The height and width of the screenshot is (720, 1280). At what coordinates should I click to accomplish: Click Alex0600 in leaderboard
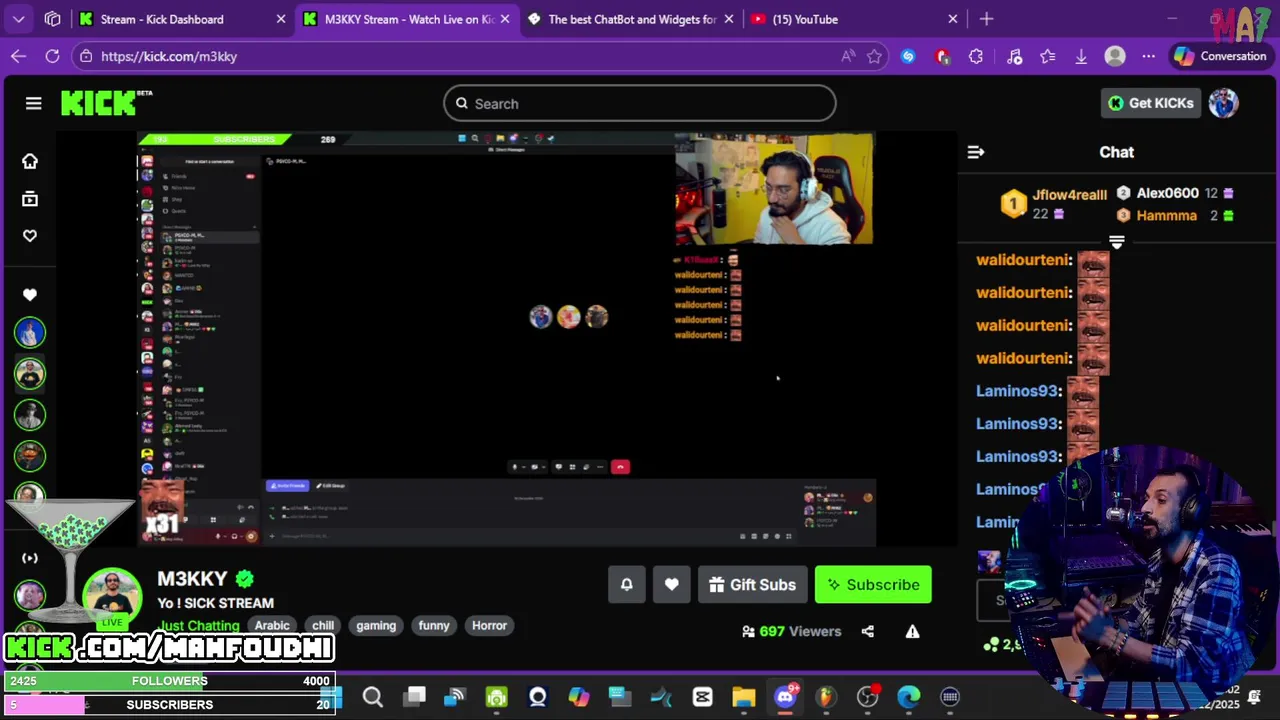pyautogui.click(x=1167, y=193)
